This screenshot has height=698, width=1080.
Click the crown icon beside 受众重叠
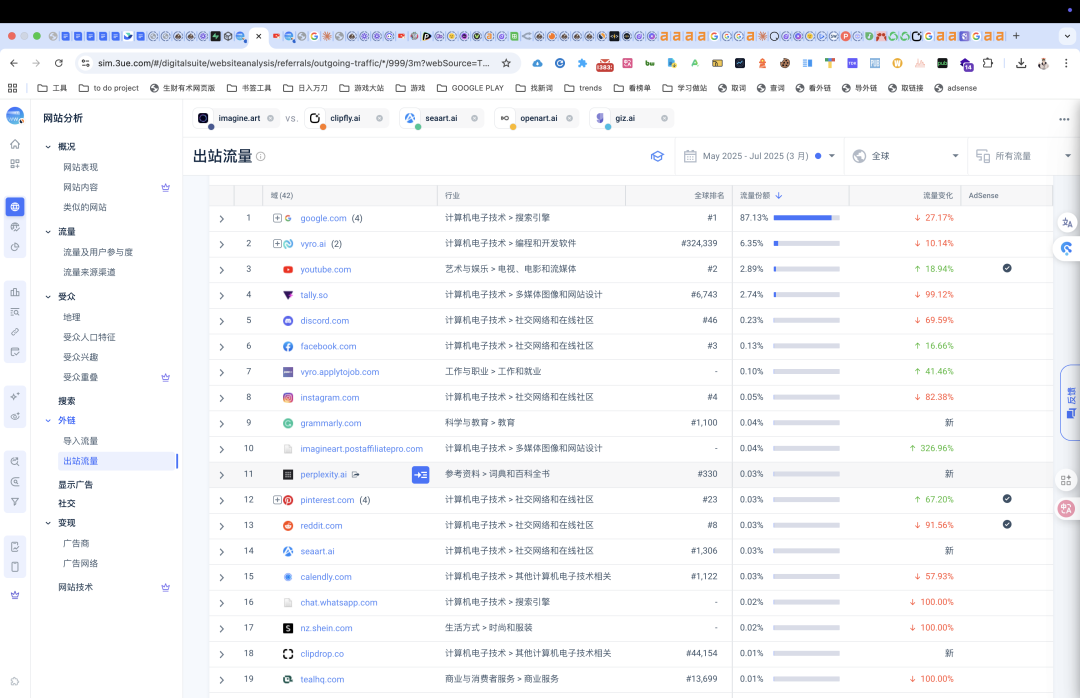coord(165,378)
